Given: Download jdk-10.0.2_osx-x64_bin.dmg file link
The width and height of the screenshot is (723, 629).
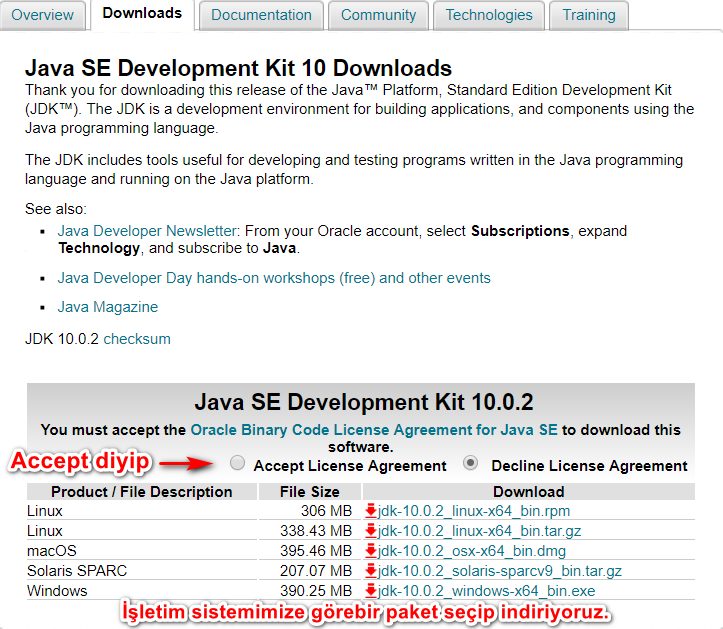Looking at the screenshot, I should 471,551.
